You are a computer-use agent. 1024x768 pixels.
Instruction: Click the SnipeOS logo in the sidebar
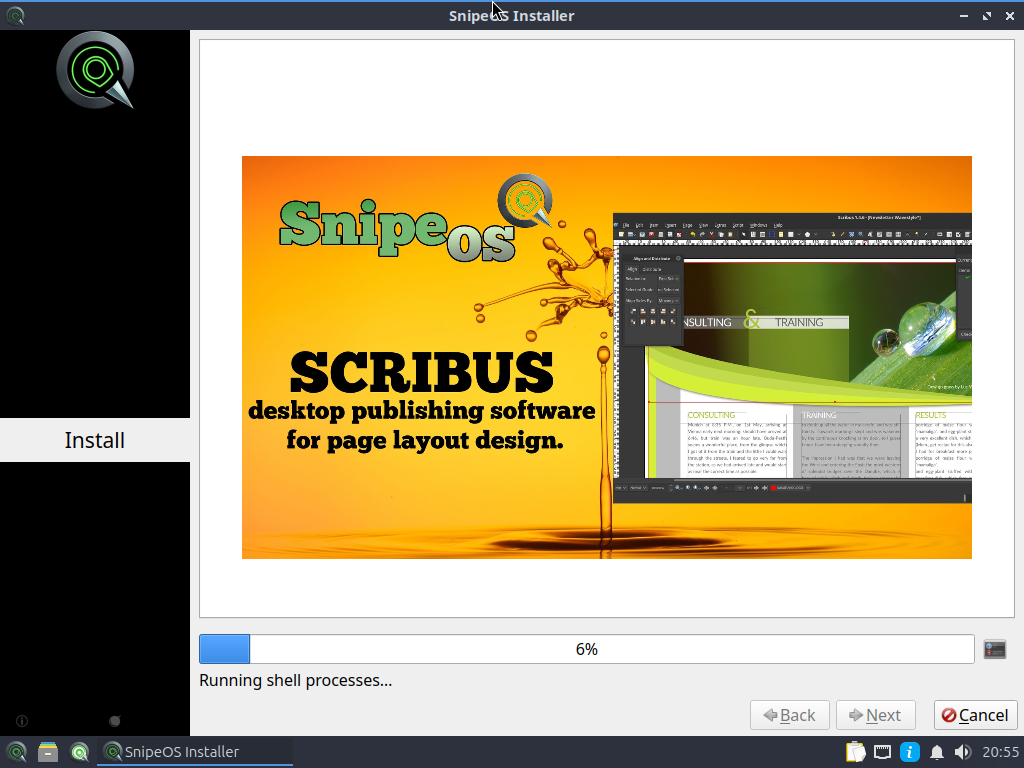point(95,69)
